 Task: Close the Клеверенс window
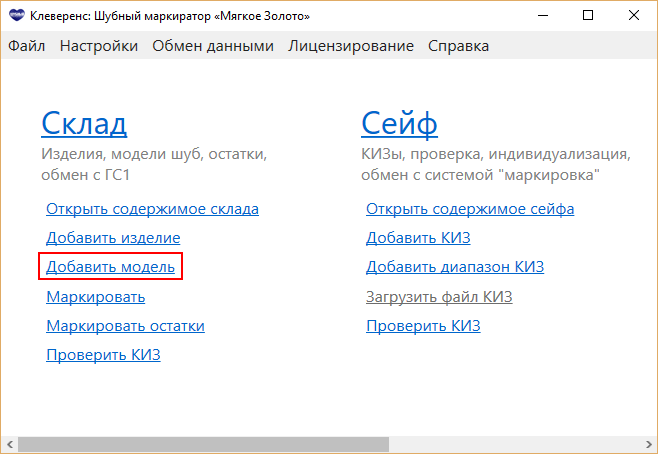click(634, 16)
